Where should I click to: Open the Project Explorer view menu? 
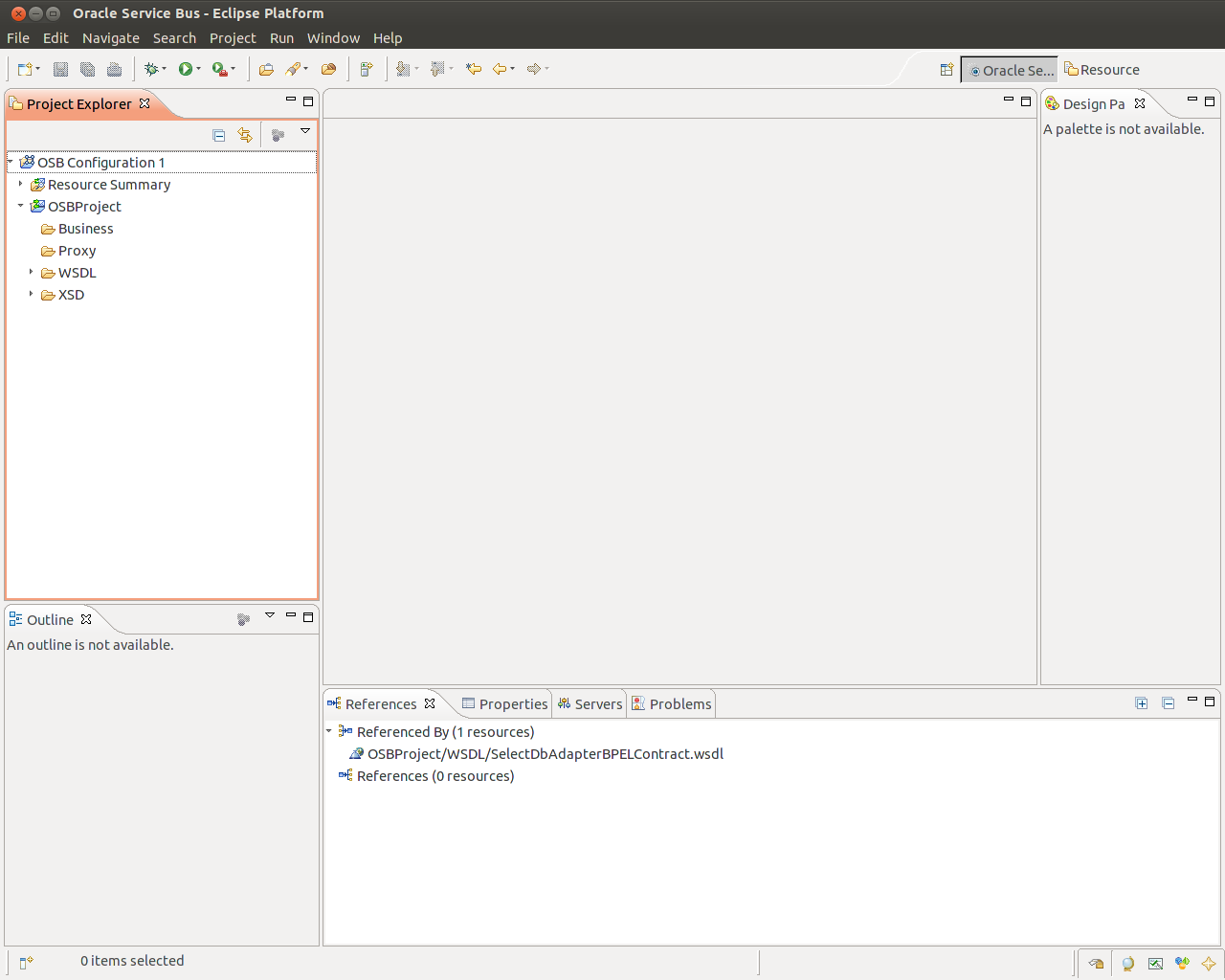coord(305,131)
